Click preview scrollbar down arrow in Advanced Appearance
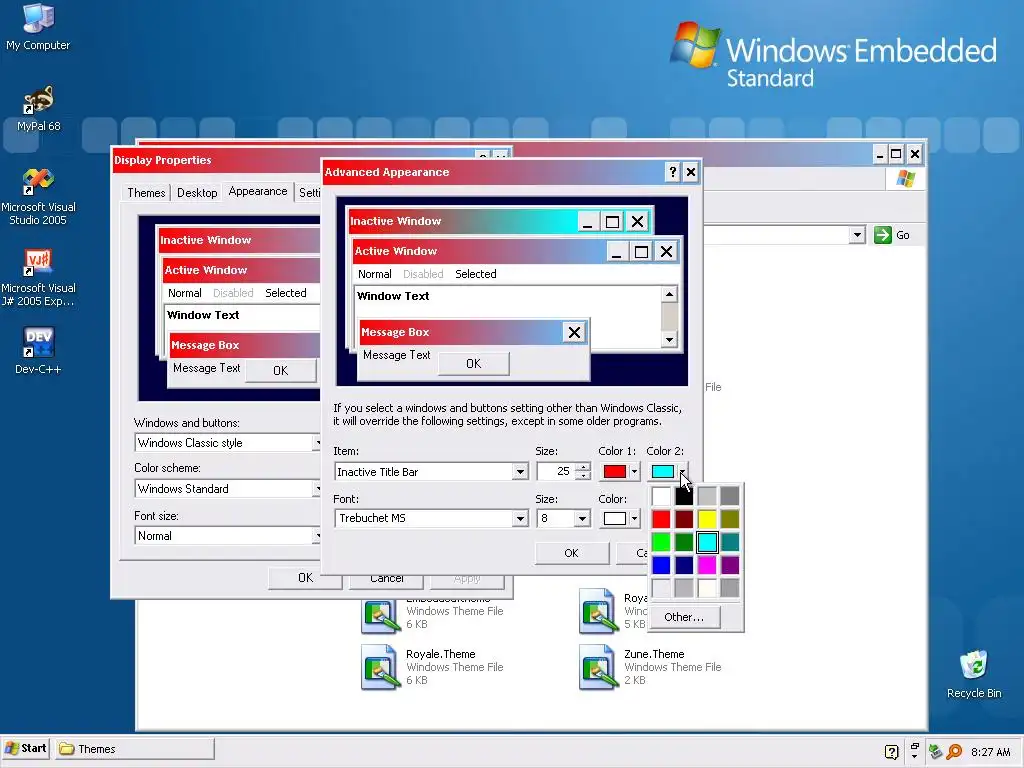 click(x=669, y=340)
